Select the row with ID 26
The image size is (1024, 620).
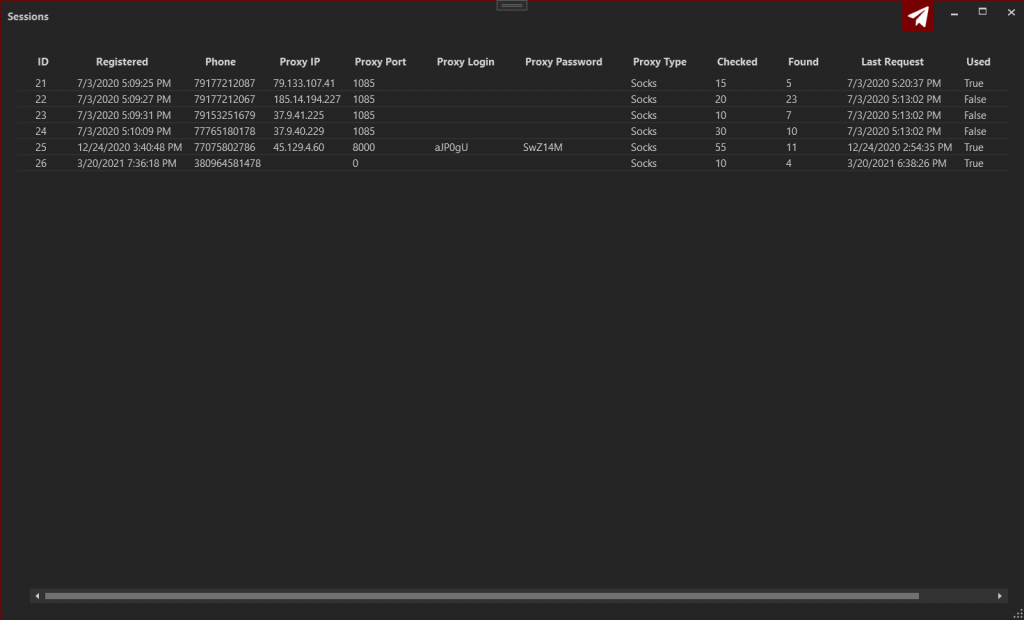(512, 163)
